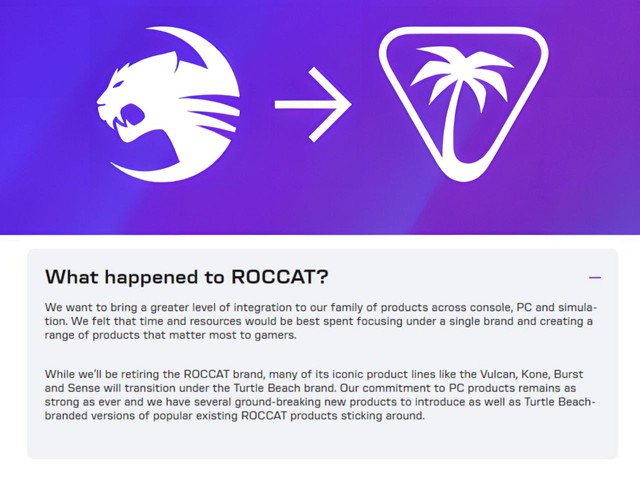640x480 pixels.
Task: Collapse the FAQ using the purple minus icon
Action: point(595,278)
